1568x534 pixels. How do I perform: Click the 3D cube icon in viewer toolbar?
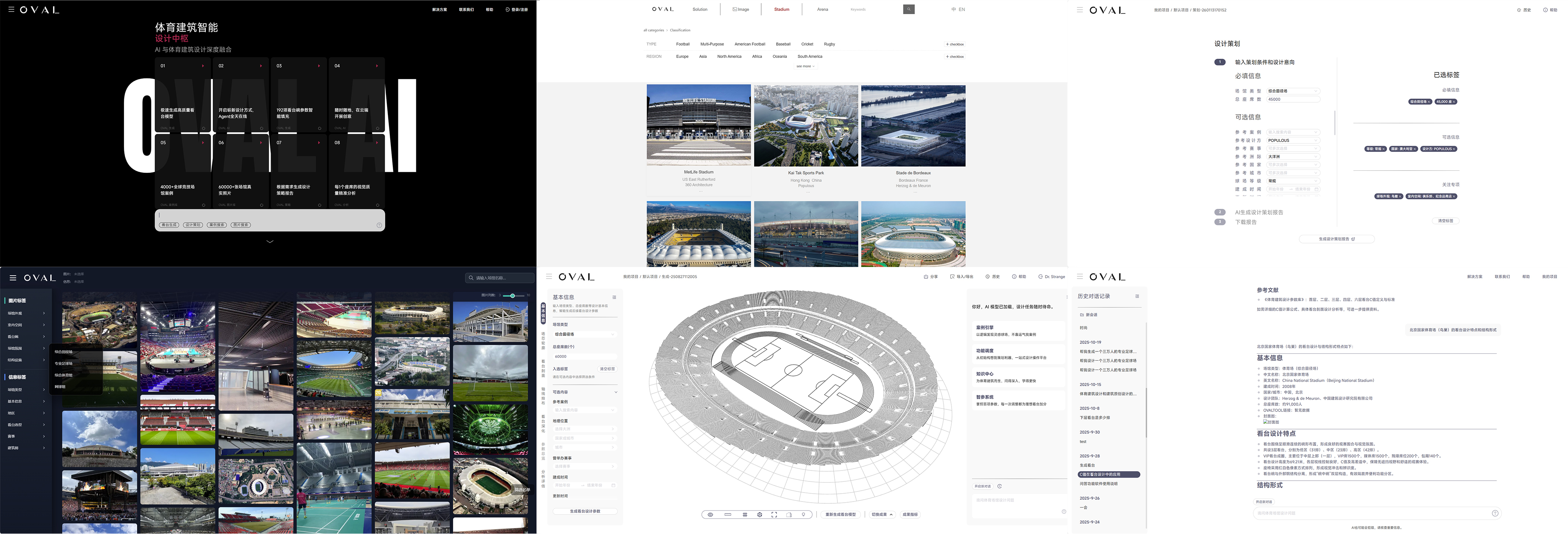(x=759, y=515)
